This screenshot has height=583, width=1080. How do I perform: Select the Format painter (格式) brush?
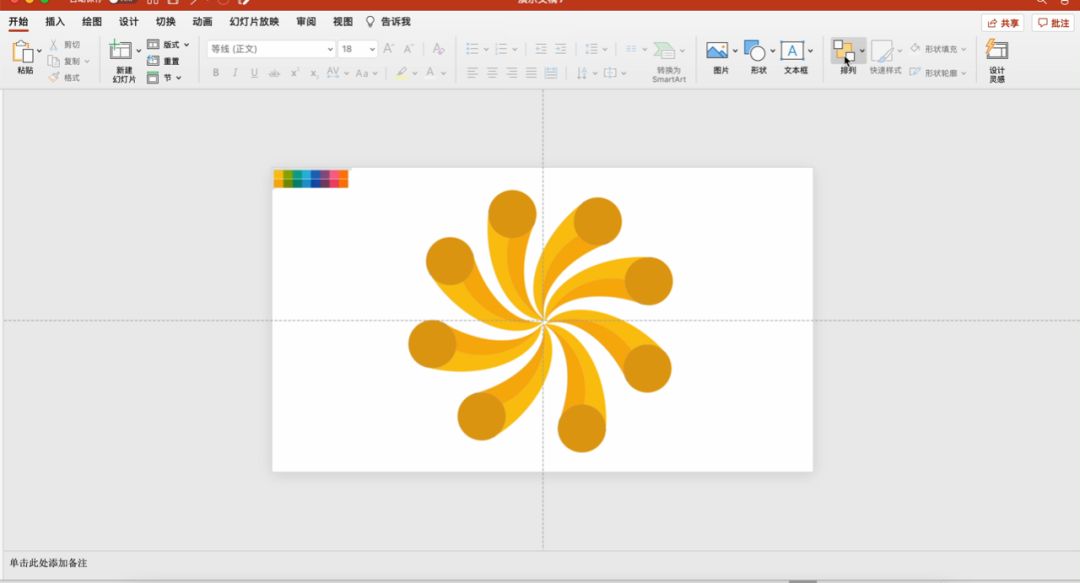tap(54, 77)
